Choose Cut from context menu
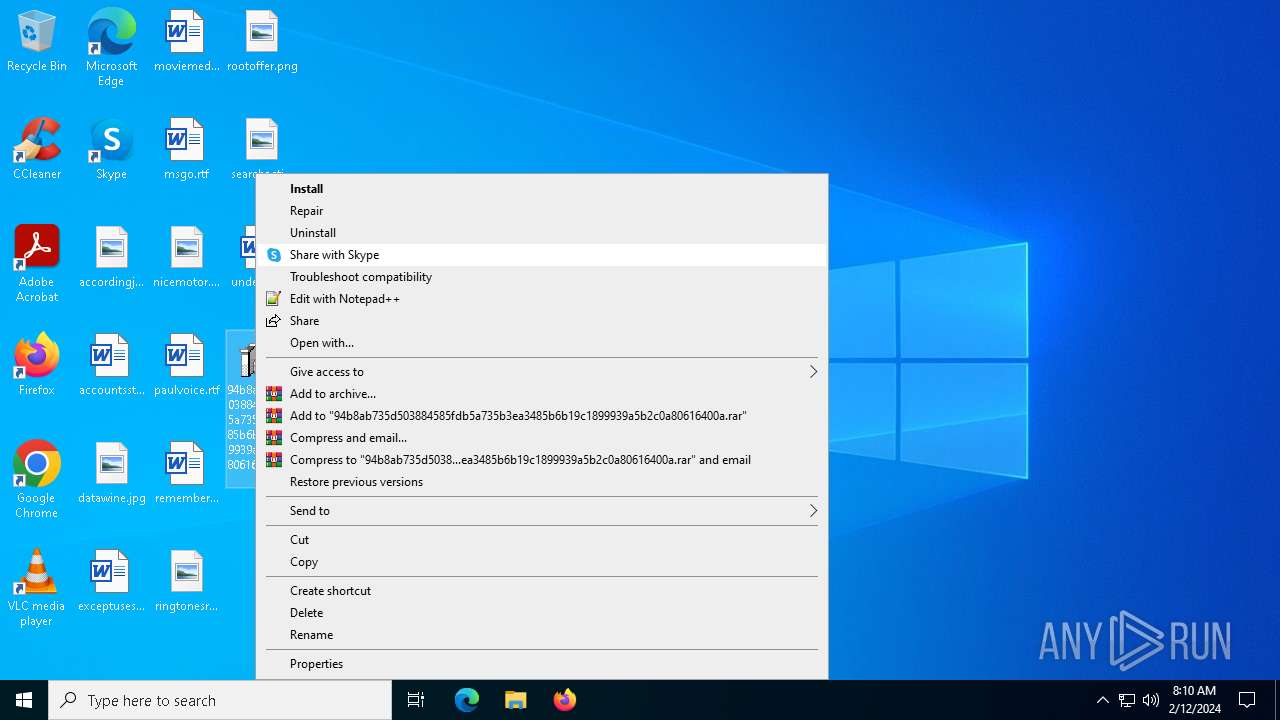 542,540
